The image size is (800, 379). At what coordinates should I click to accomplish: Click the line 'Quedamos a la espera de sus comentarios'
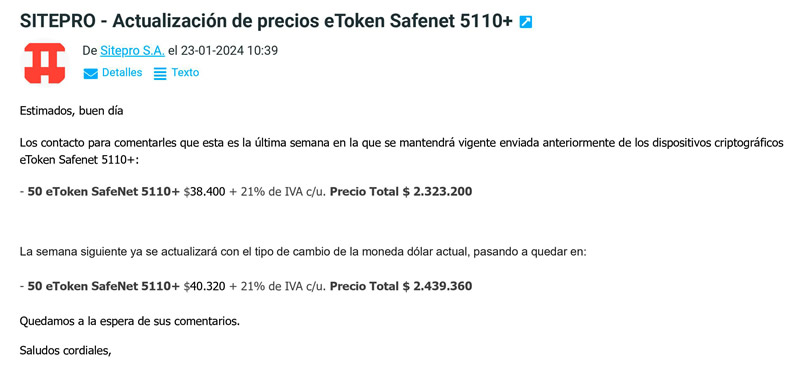tap(130, 322)
